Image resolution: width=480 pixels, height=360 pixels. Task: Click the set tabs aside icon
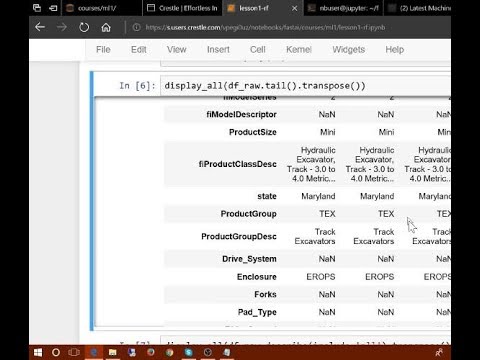click(53, 8)
